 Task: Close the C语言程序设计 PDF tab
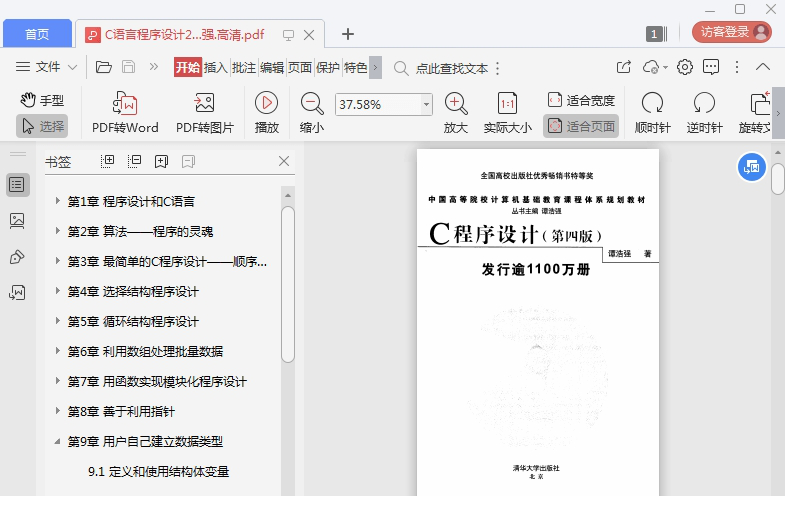coord(309,35)
